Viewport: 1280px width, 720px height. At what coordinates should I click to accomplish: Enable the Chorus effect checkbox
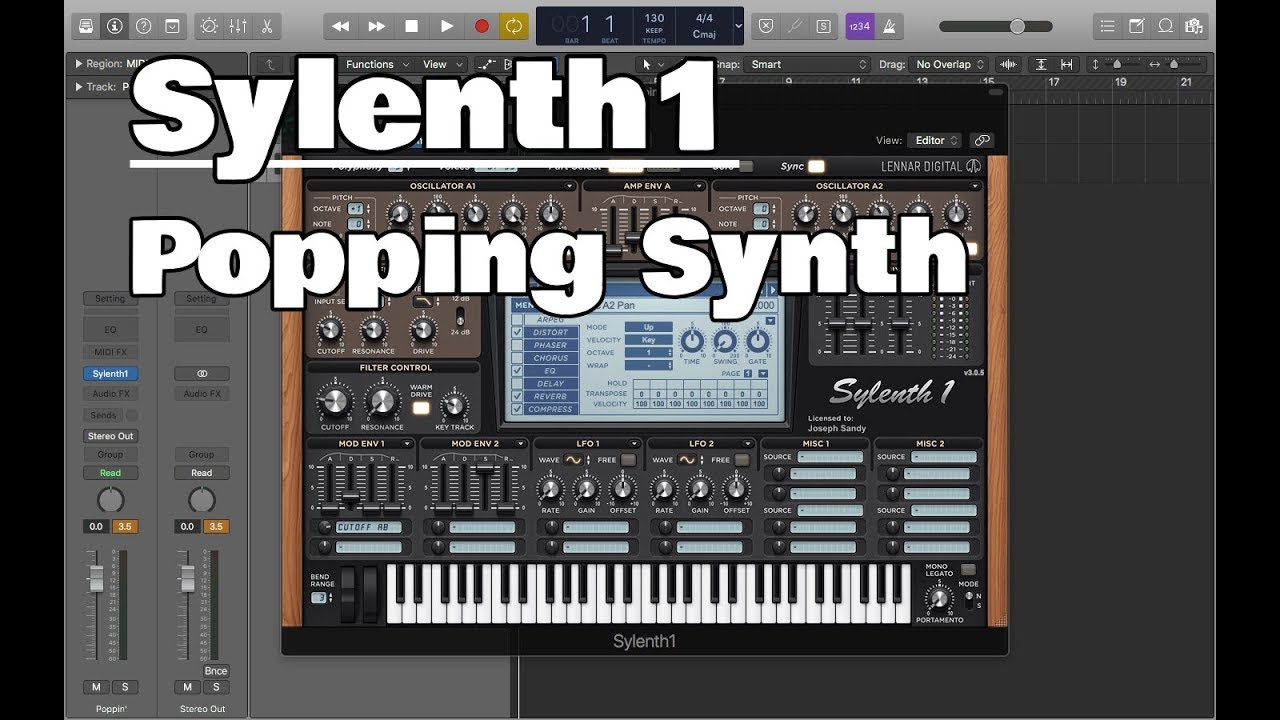tap(517, 358)
